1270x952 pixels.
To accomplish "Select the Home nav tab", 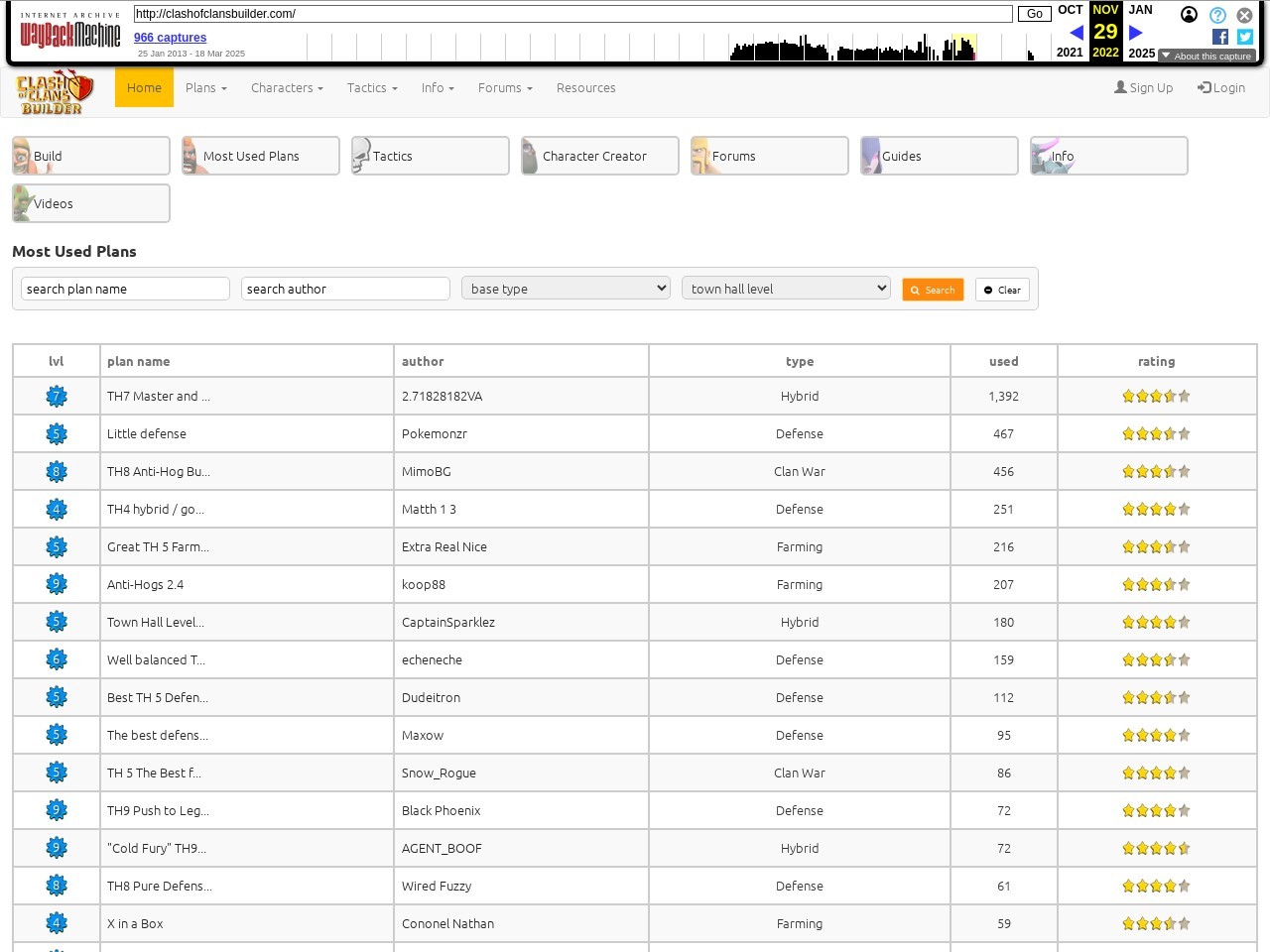I will pyautogui.click(x=144, y=88).
